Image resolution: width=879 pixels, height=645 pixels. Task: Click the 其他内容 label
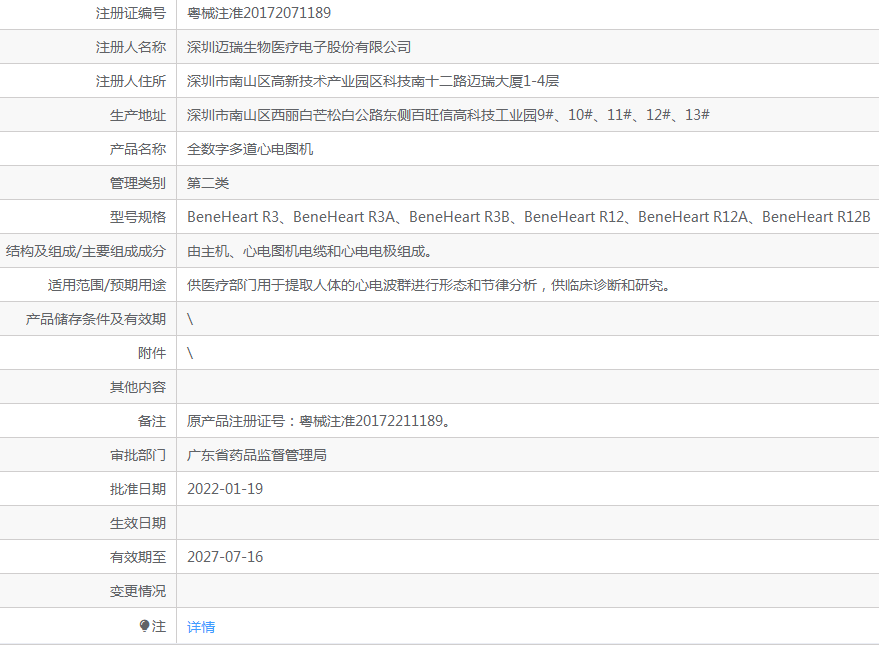(x=138, y=387)
